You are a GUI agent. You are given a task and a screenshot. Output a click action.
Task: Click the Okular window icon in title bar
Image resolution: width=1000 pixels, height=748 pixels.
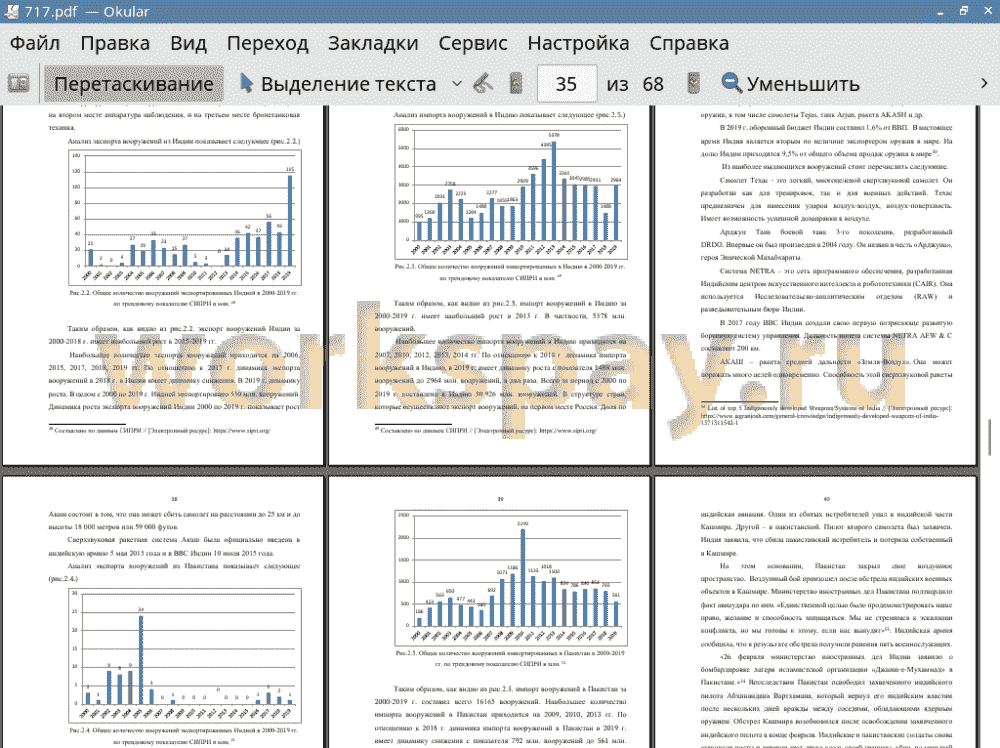11,11
